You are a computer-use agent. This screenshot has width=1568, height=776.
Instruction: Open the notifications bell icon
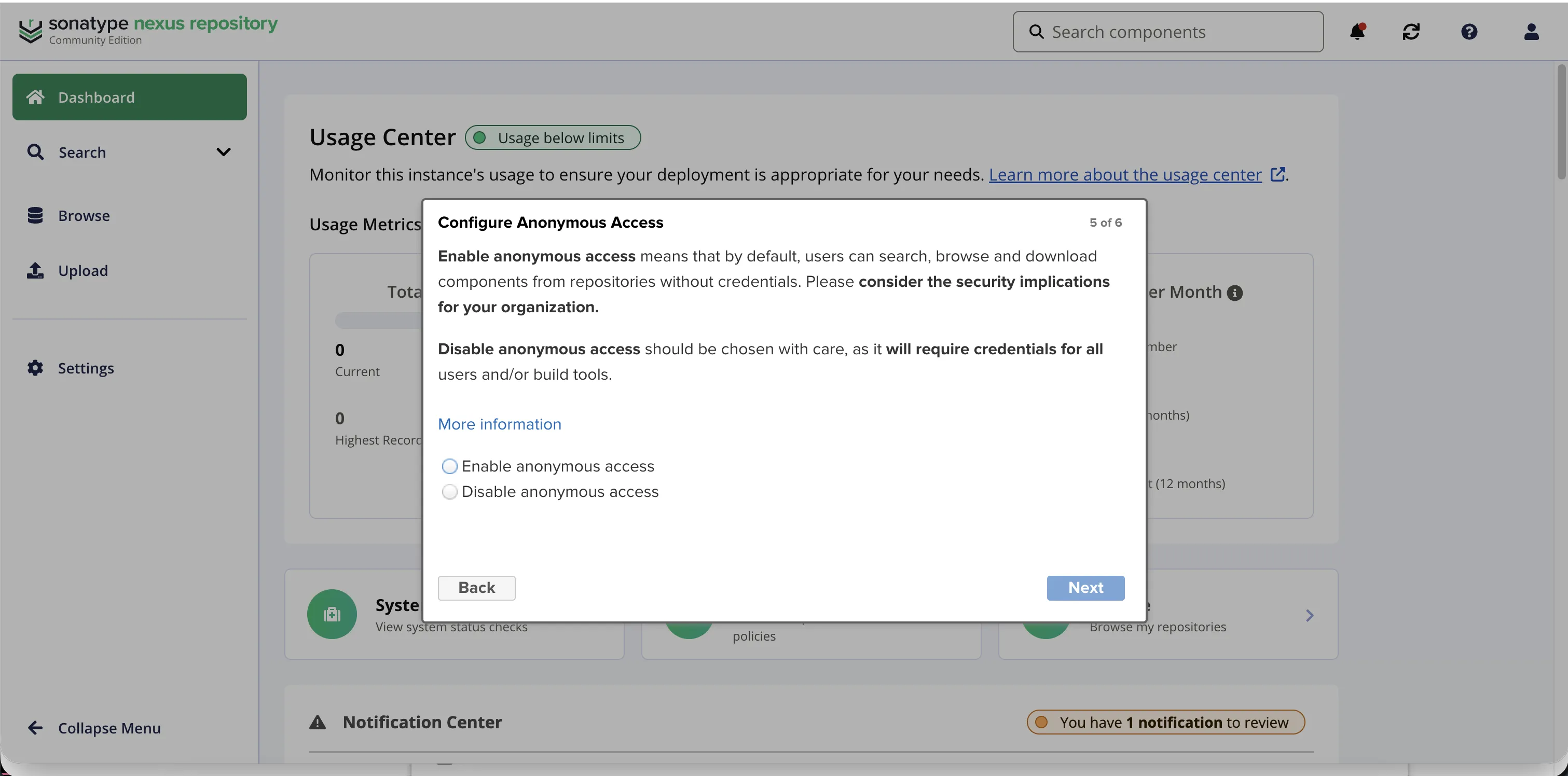pos(1357,32)
